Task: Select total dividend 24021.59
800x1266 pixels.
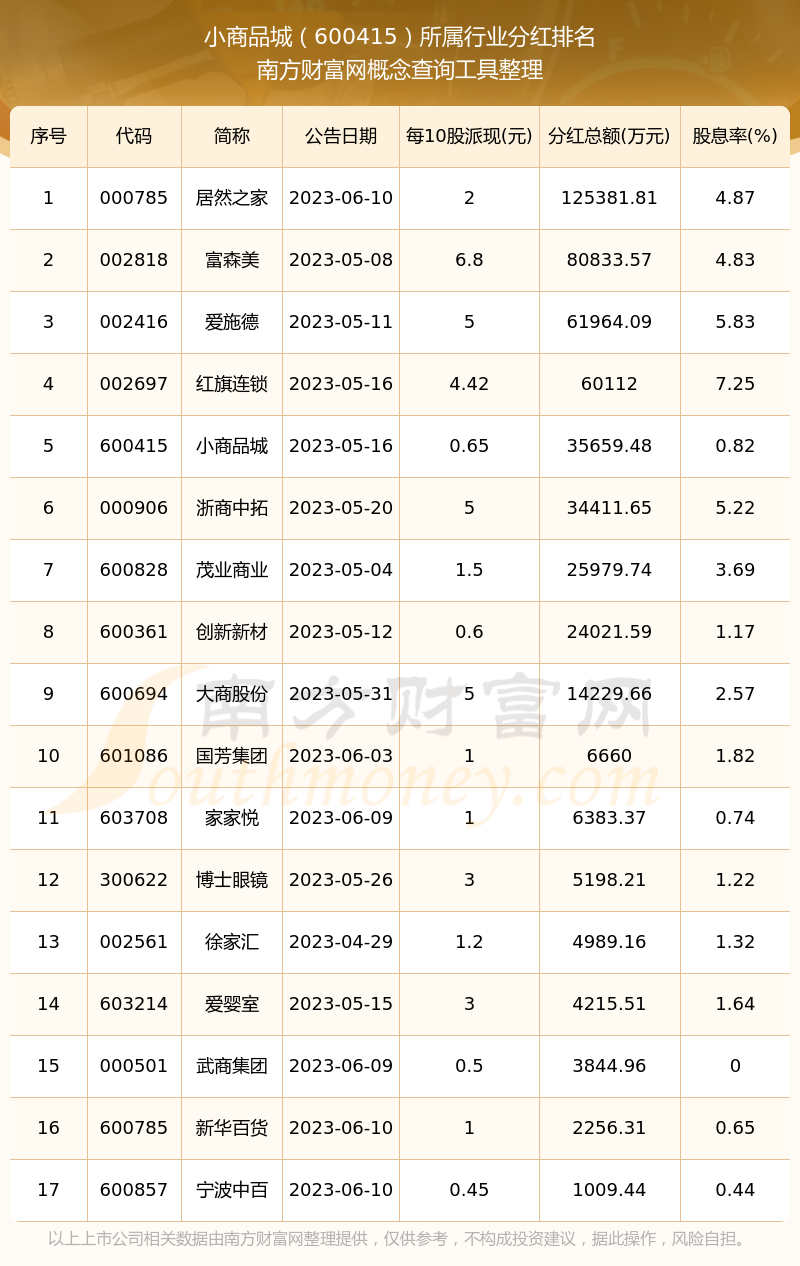Action: (610, 632)
